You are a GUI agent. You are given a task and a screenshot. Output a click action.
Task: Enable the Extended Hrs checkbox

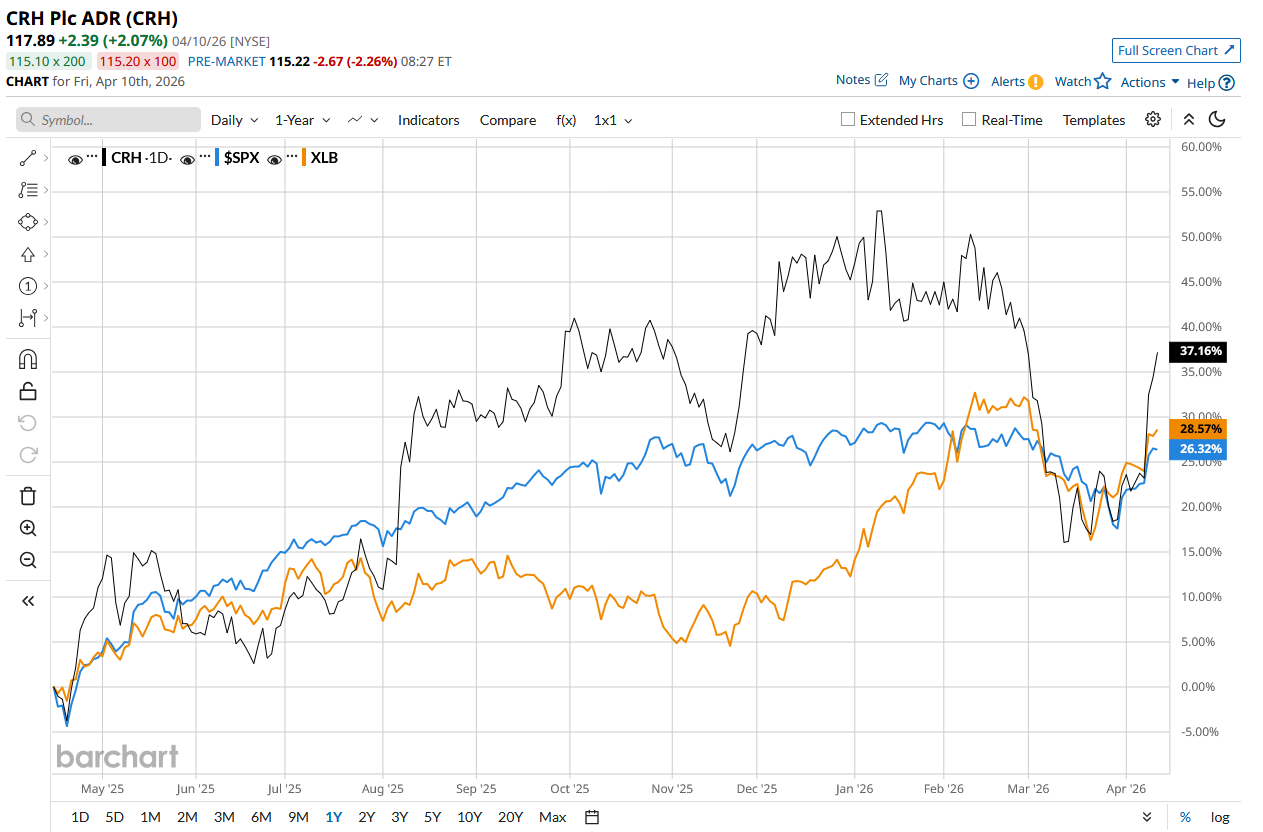point(848,120)
